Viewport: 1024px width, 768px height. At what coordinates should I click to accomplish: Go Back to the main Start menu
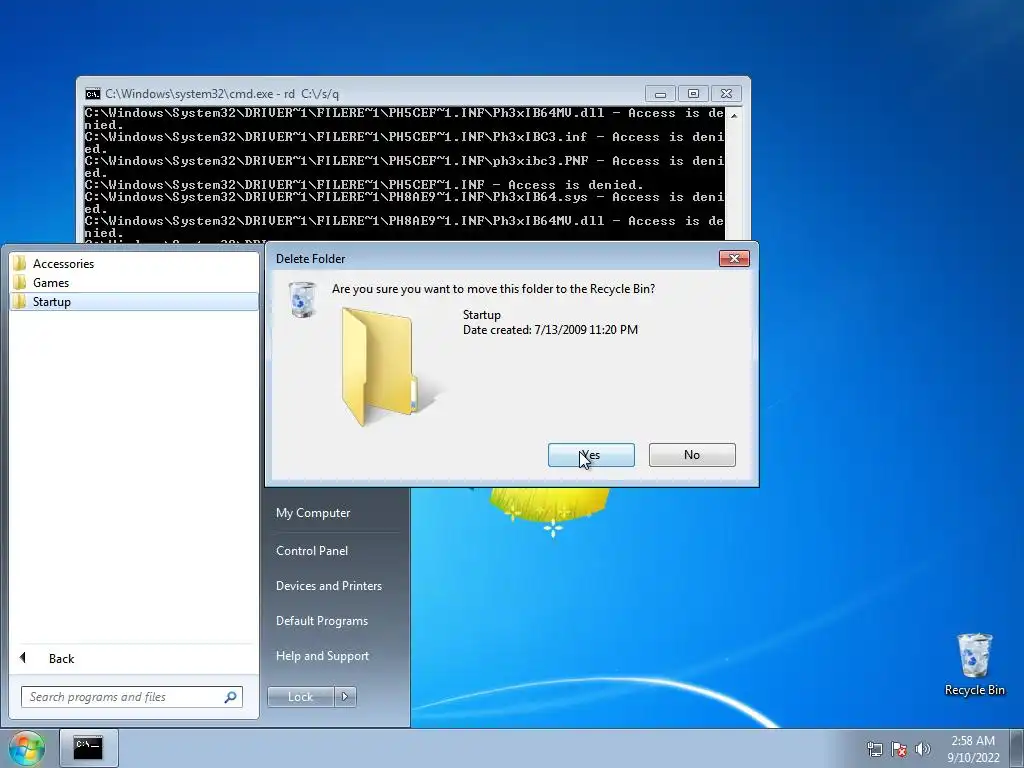134,658
